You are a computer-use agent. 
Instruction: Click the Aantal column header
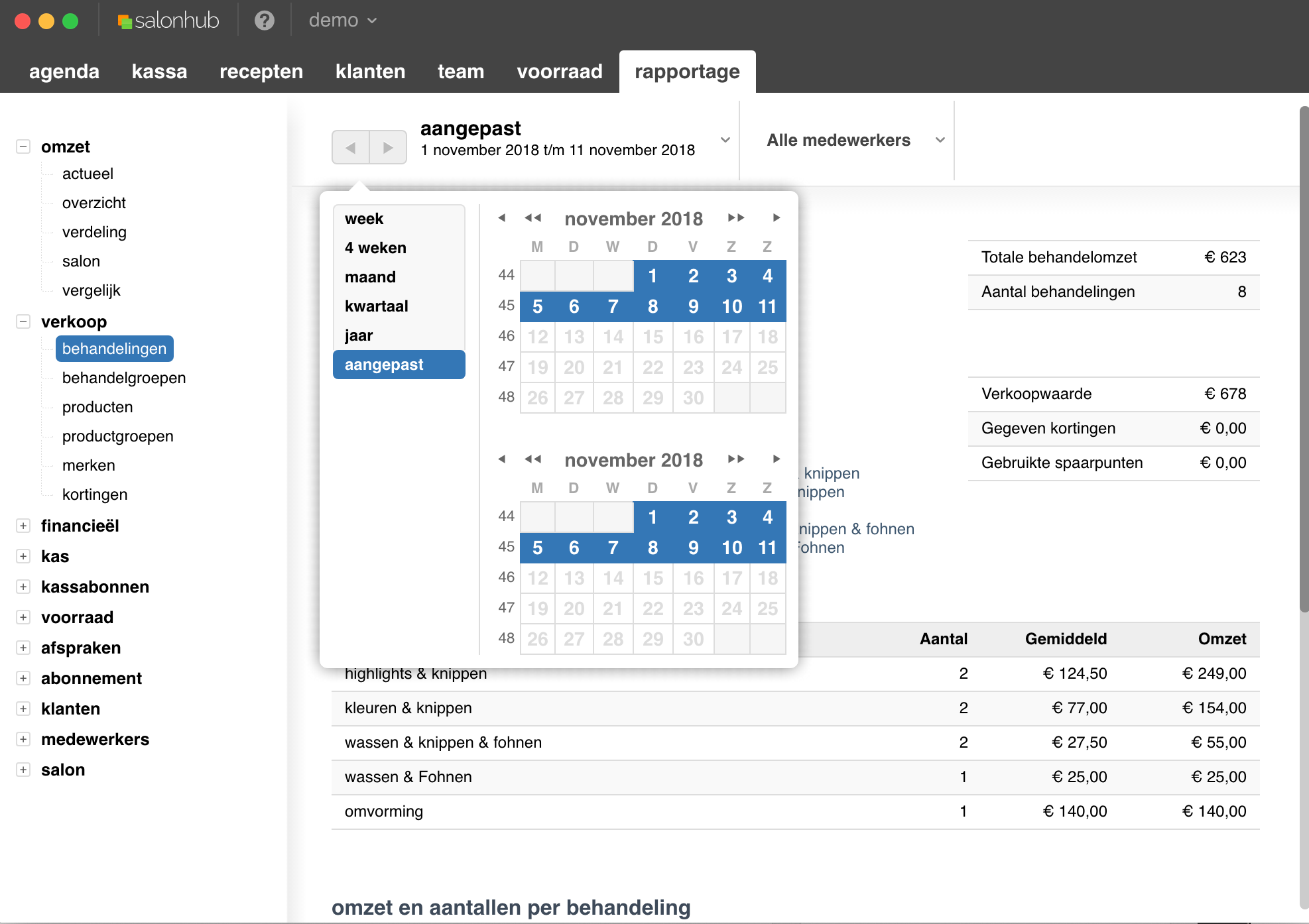click(x=944, y=639)
